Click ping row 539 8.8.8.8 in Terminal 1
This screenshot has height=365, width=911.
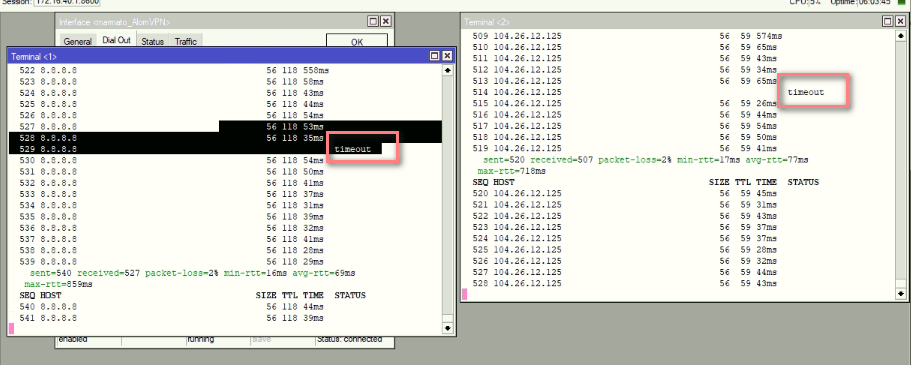coord(172,262)
